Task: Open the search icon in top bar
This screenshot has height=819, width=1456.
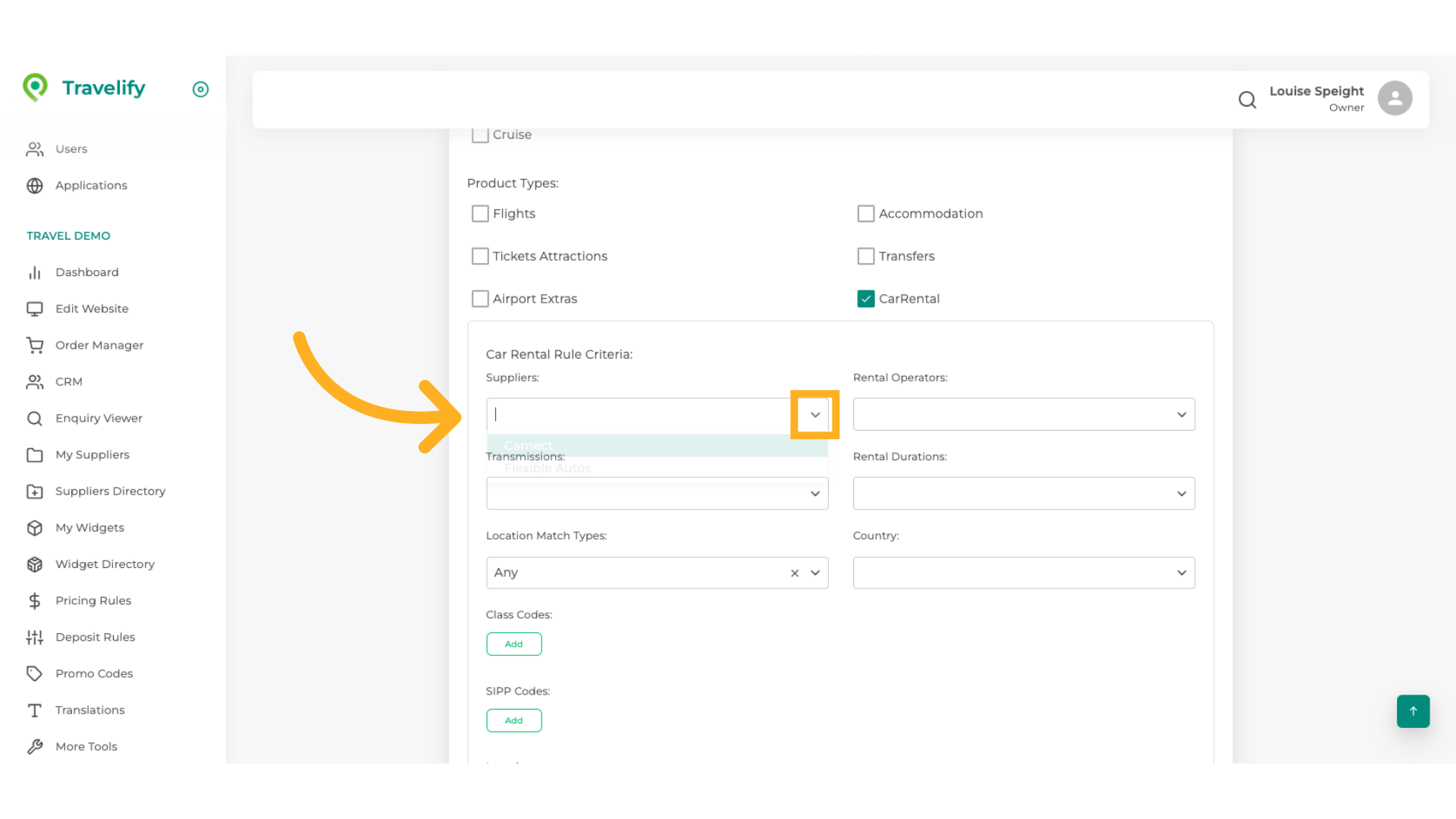Action: 1247,99
